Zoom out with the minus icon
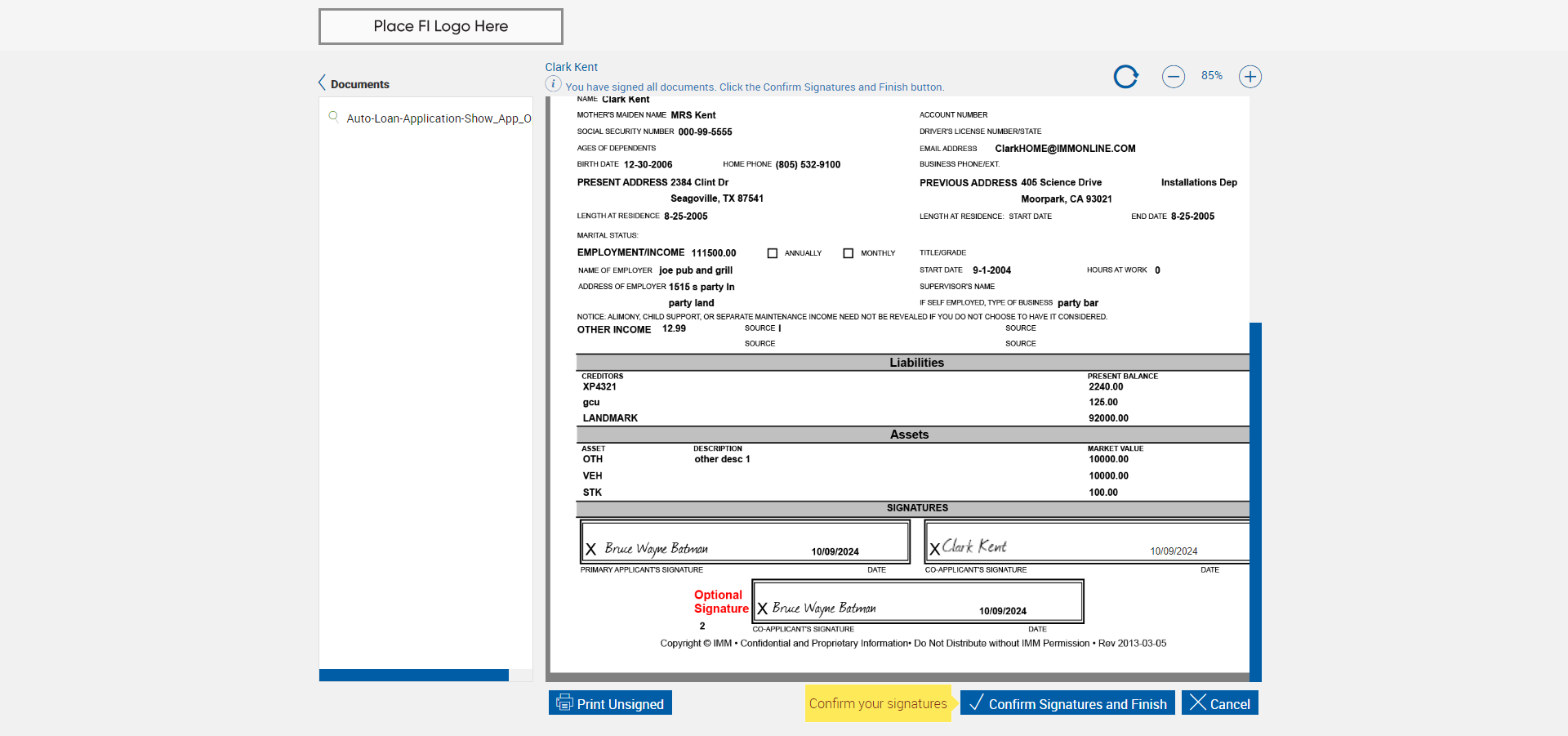This screenshot has width=1568, height=736. coord(1174,77)
